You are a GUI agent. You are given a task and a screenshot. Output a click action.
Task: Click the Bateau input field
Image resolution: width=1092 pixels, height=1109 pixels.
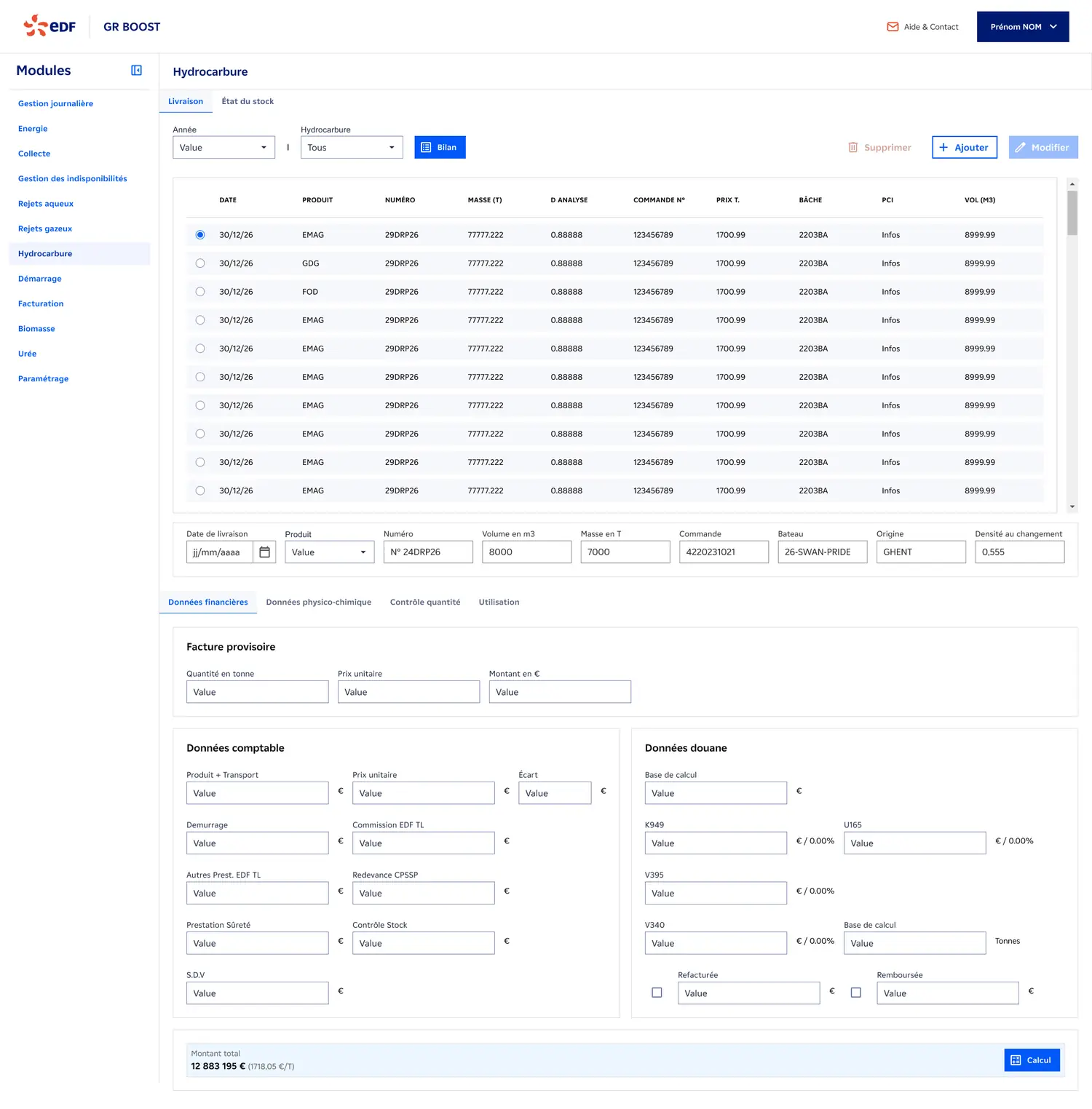click(823, 552)
